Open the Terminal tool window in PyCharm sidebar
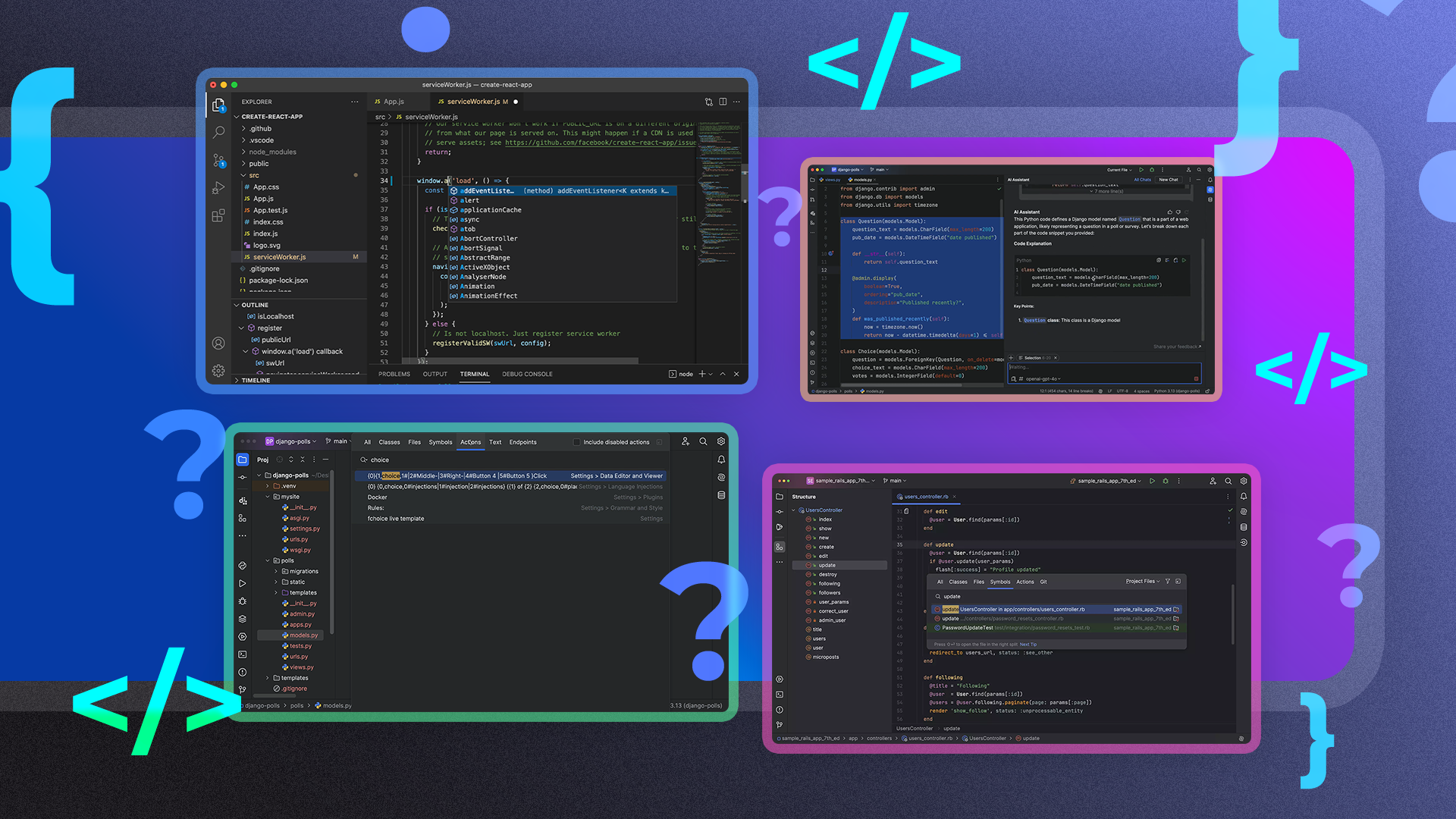 [x=242, y=654]
